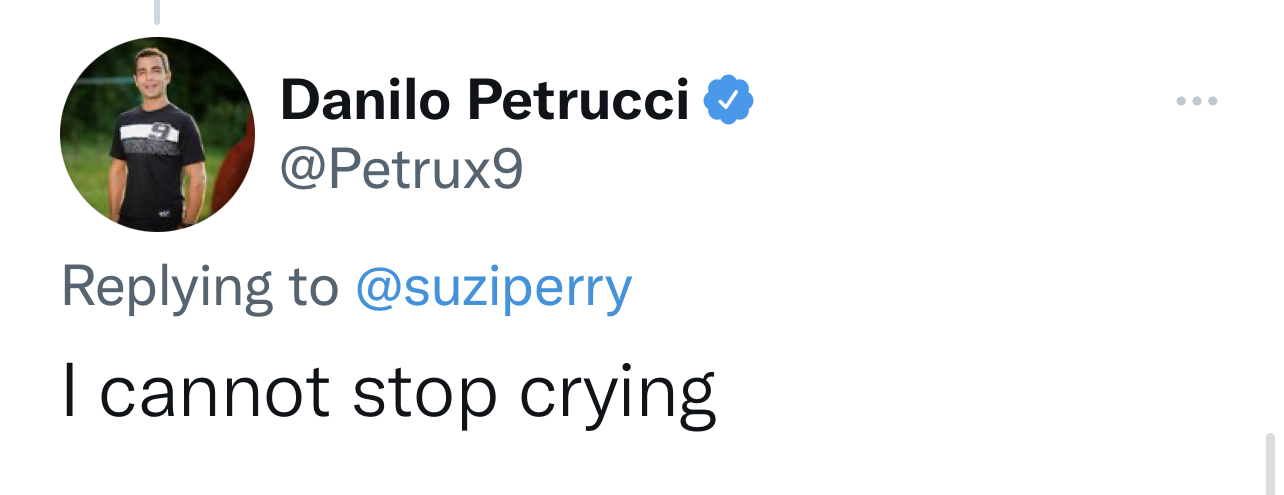Open the tweet "I cannot stop crying"

pos(388,392)
